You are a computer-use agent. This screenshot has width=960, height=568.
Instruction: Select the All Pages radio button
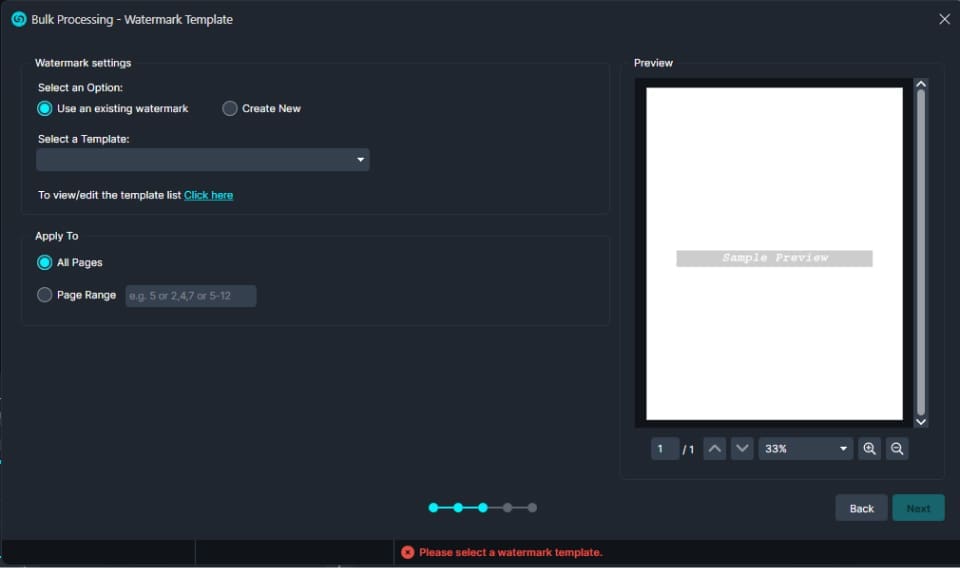click(x=45, y=262)
